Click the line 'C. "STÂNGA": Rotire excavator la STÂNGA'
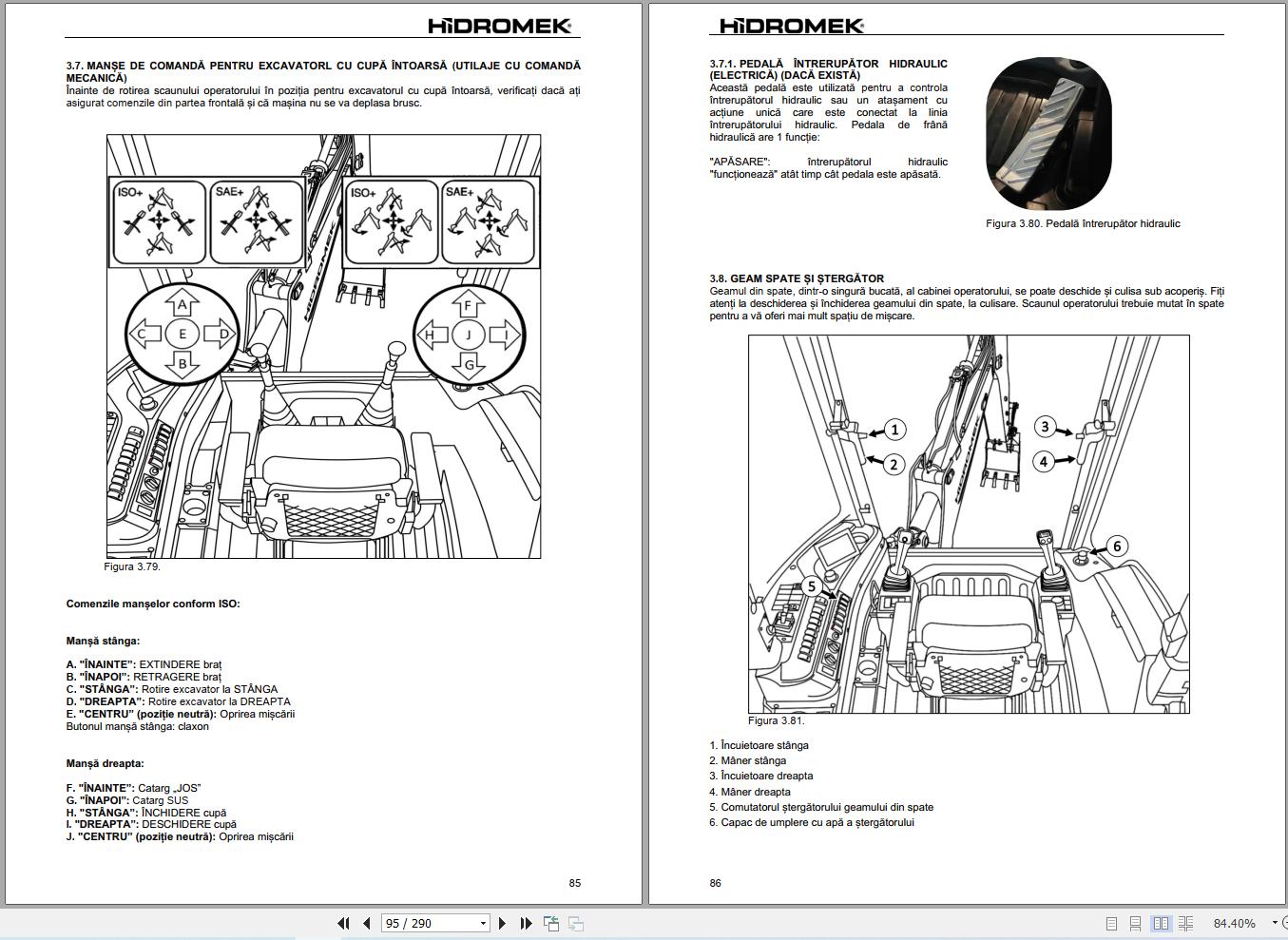1288x940 pixels. (172, 689)
